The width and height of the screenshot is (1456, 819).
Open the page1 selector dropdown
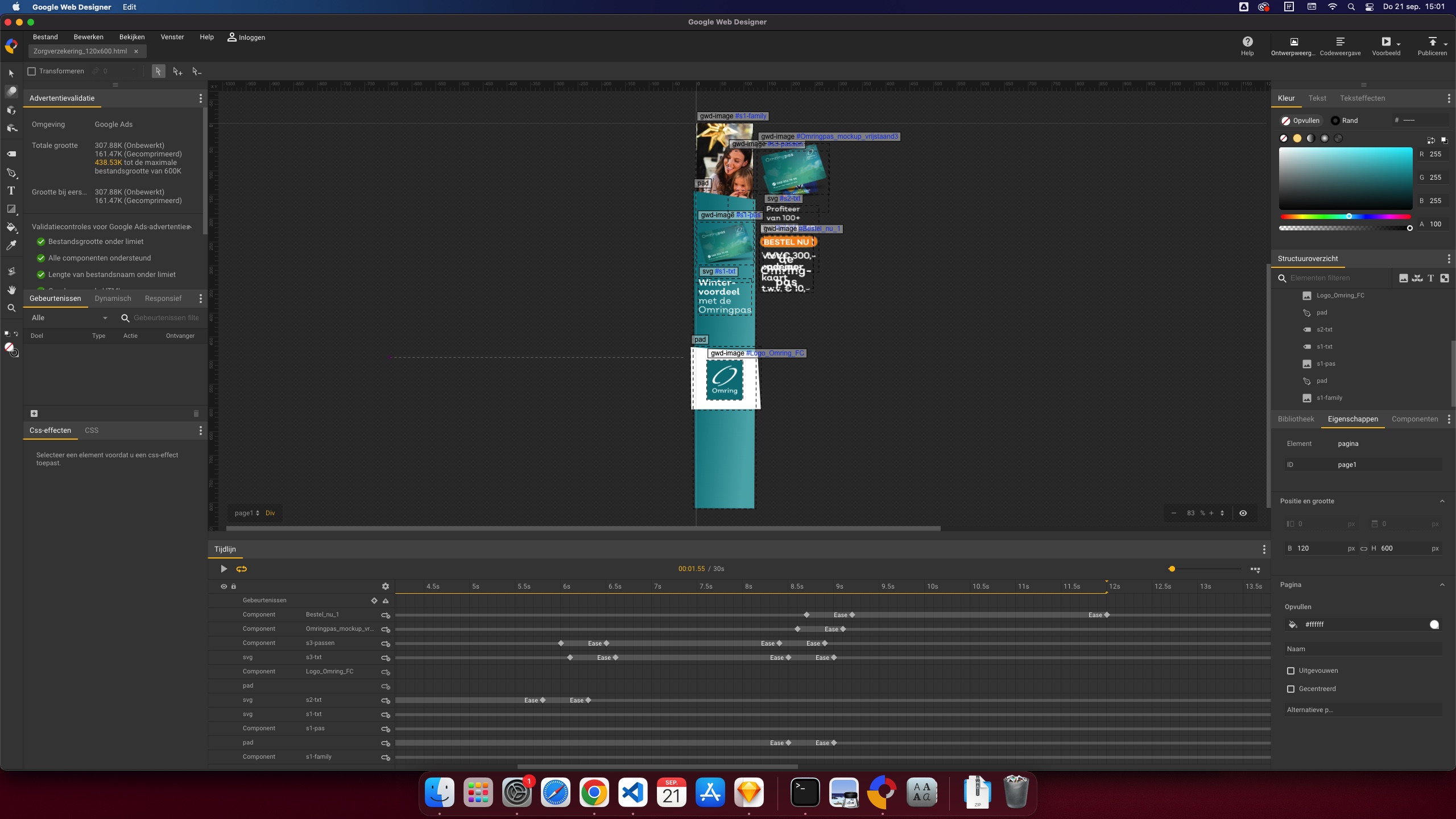pos(247,513)
